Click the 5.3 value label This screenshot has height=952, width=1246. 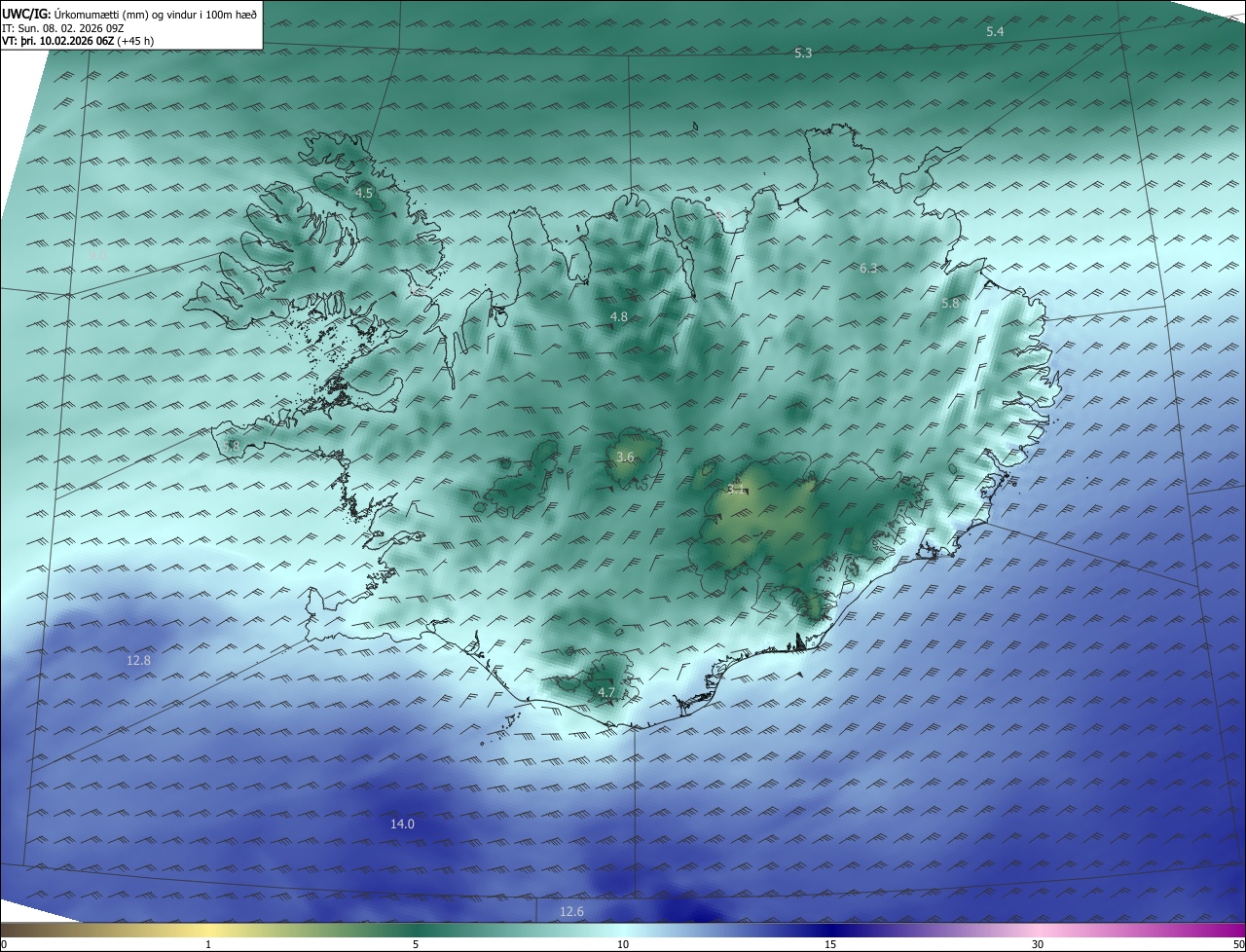pyautogui.click(x=803, y=53)
